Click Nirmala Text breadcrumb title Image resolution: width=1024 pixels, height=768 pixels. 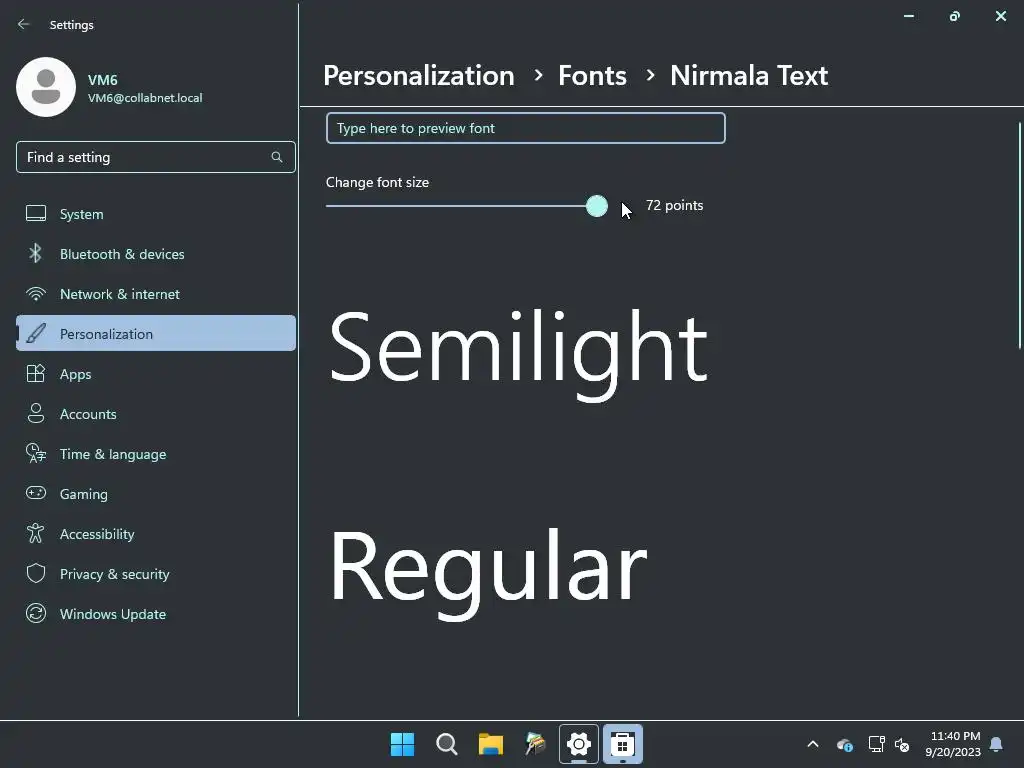(x=749, y=76)
